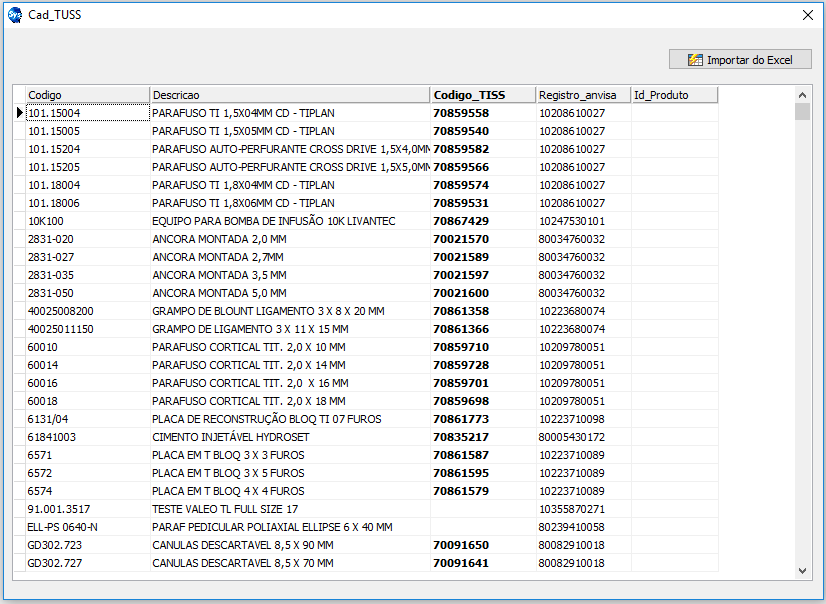Click the scrollbar up arrow
The width and height of the screenshot is (826, 604).
coord(802,95)
